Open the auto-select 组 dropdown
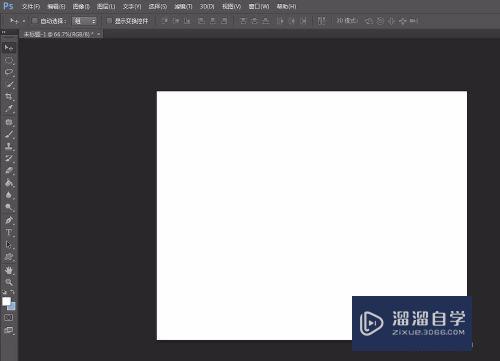 [x=84, y=21]
